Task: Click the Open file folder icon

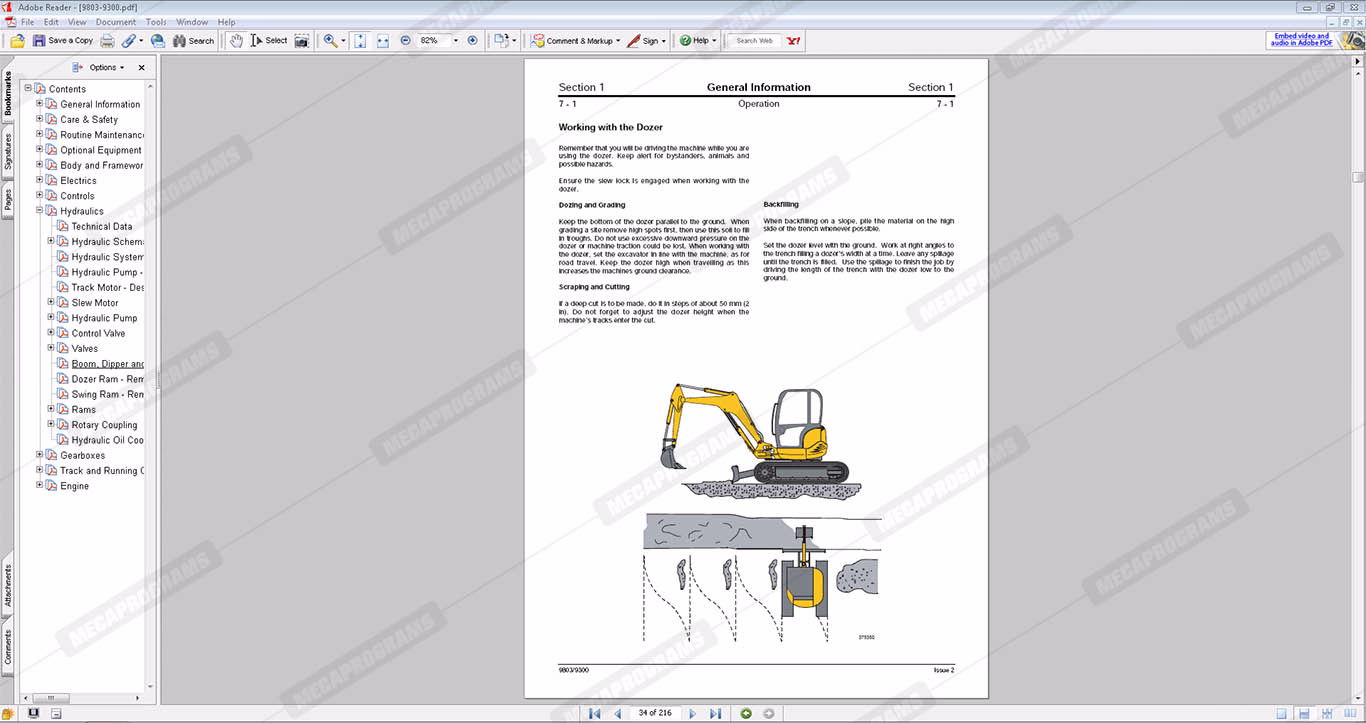Action: [17, 41]
